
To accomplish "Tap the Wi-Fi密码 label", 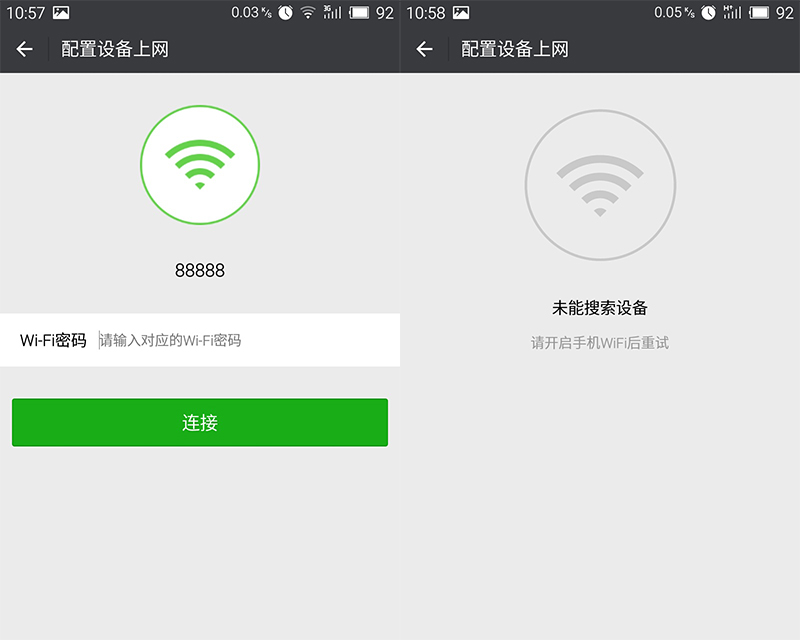I will click(x=53, y=340).
